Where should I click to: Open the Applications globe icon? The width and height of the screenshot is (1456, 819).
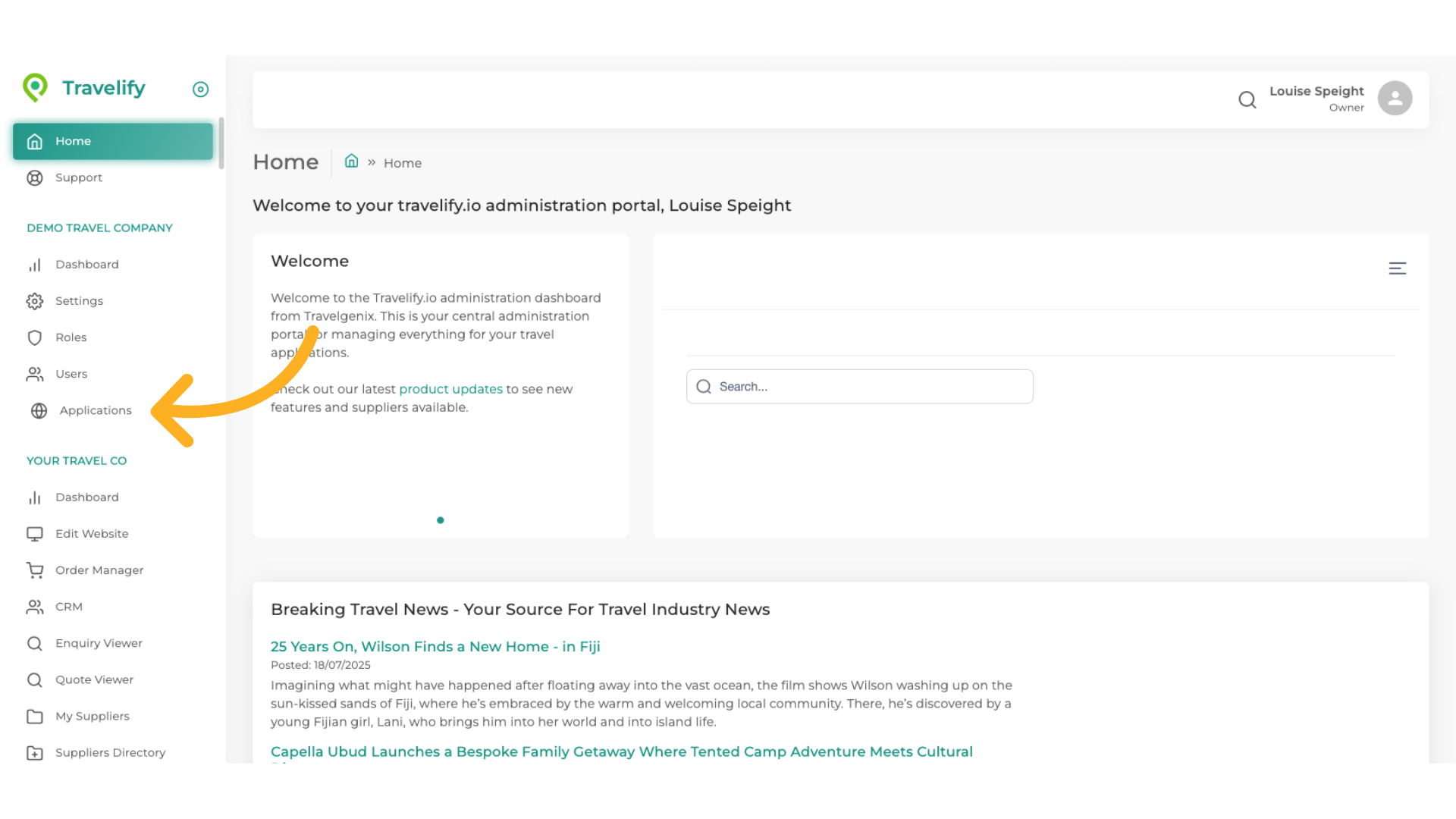tap(39, 410)
